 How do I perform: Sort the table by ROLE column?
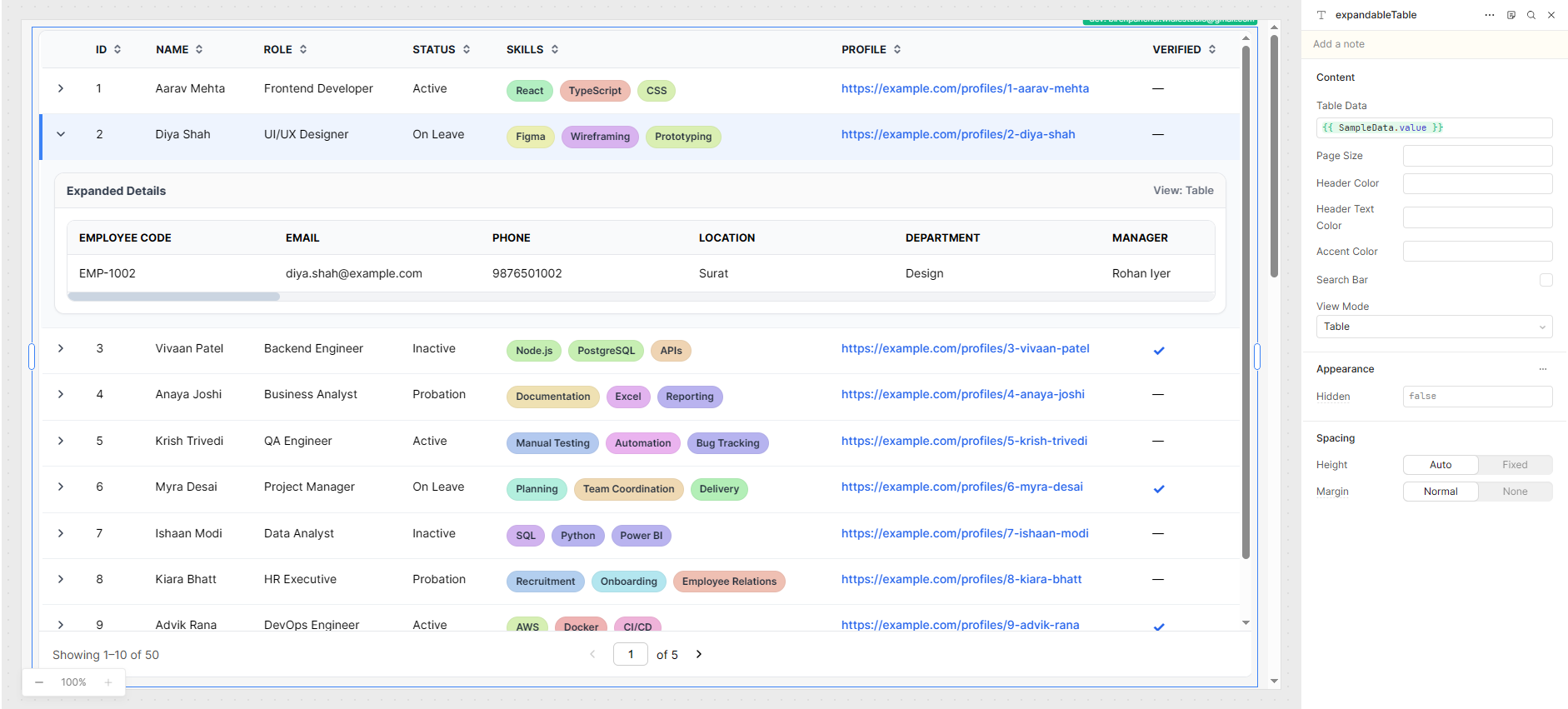tap(303, 49)
